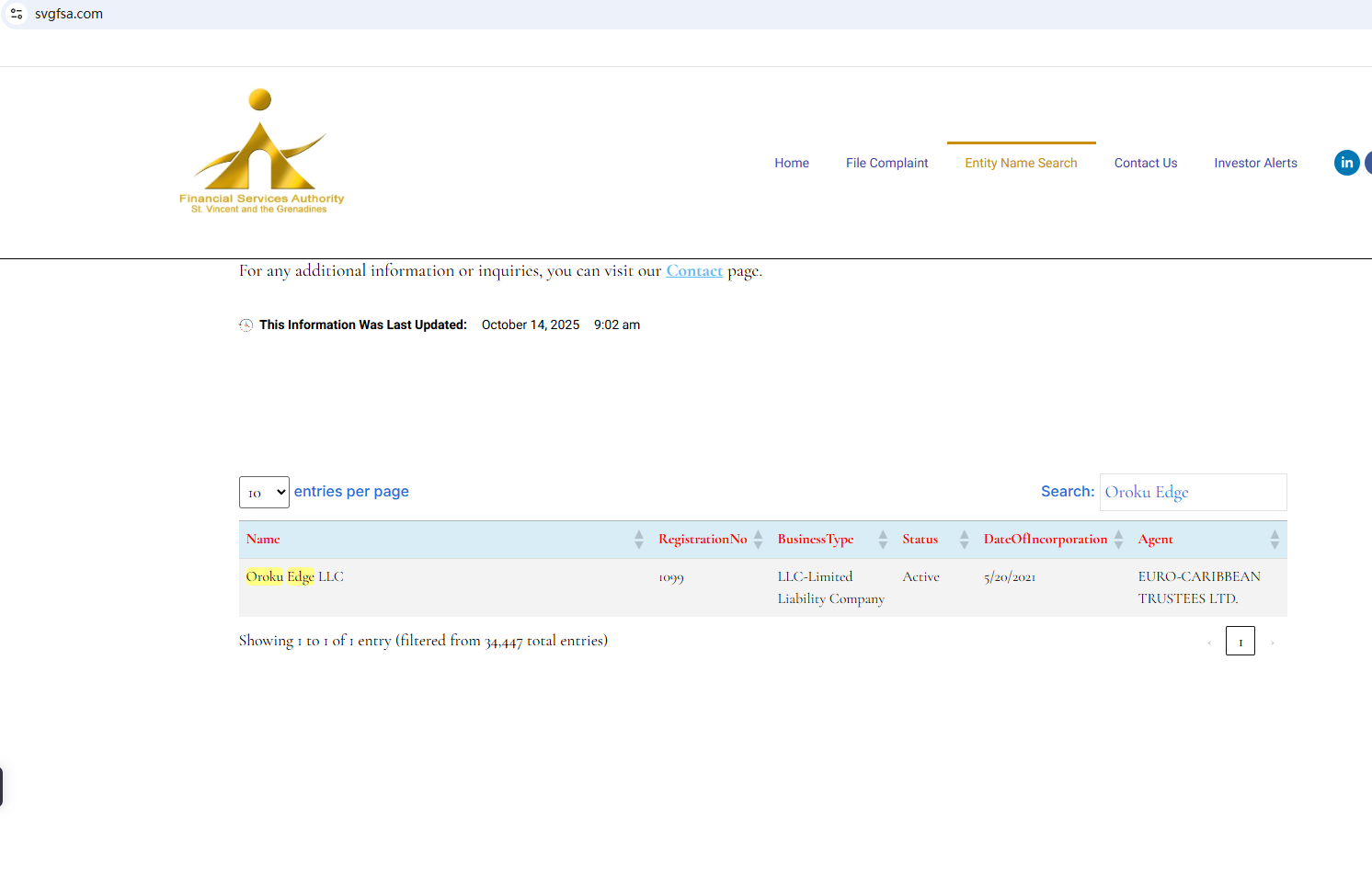The height and width of the screenshot is (888, 1372).
Task: Click the Financial Services Authority logo
Action: (x=261, y=152)
